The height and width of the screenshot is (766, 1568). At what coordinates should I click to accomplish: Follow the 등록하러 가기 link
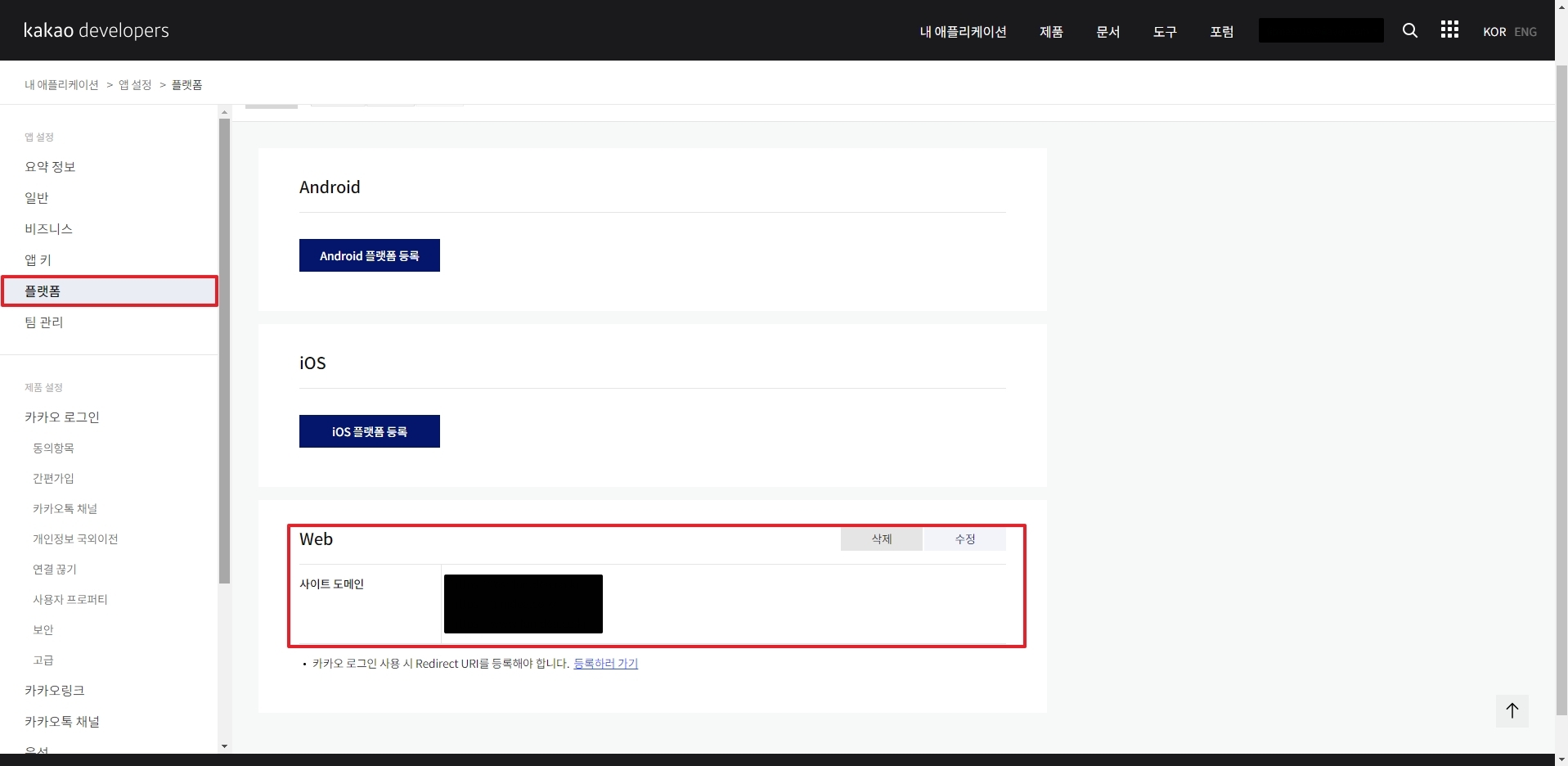(605, 664)
